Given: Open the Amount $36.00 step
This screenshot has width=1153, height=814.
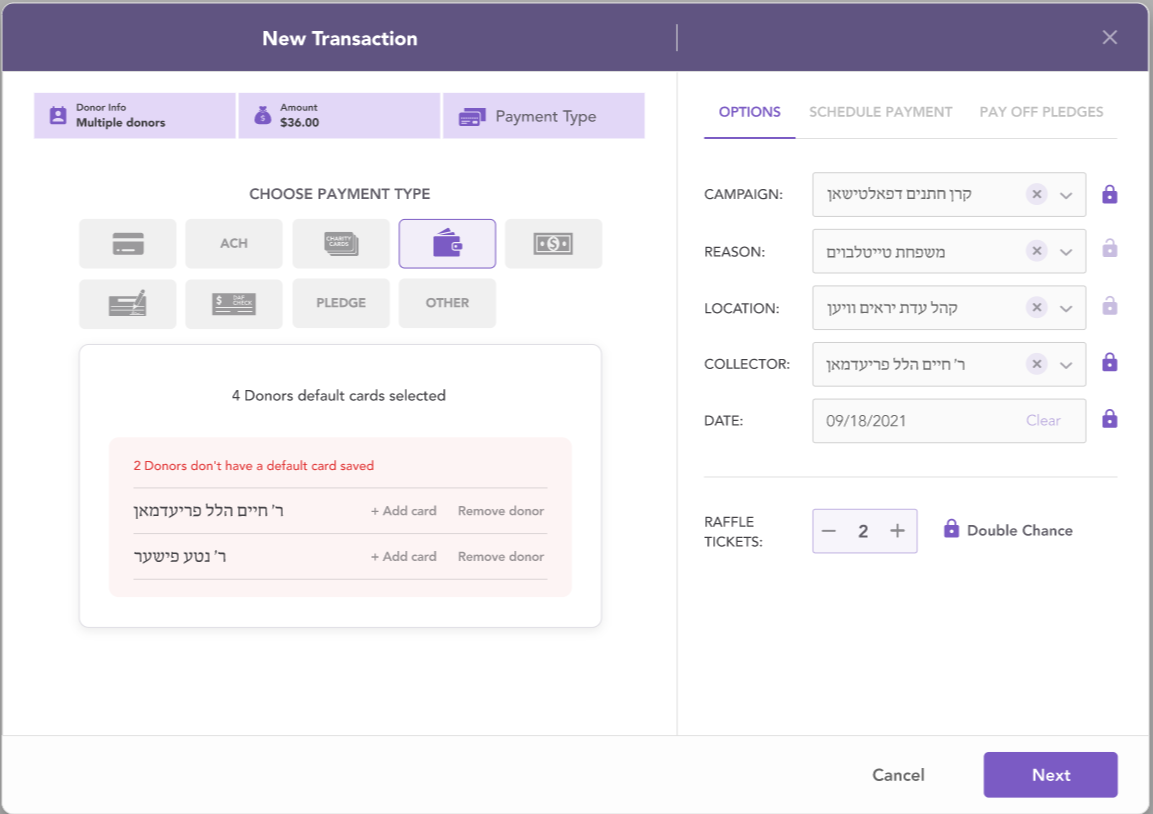Looking at the screenshot, I should tap(339, 115).
